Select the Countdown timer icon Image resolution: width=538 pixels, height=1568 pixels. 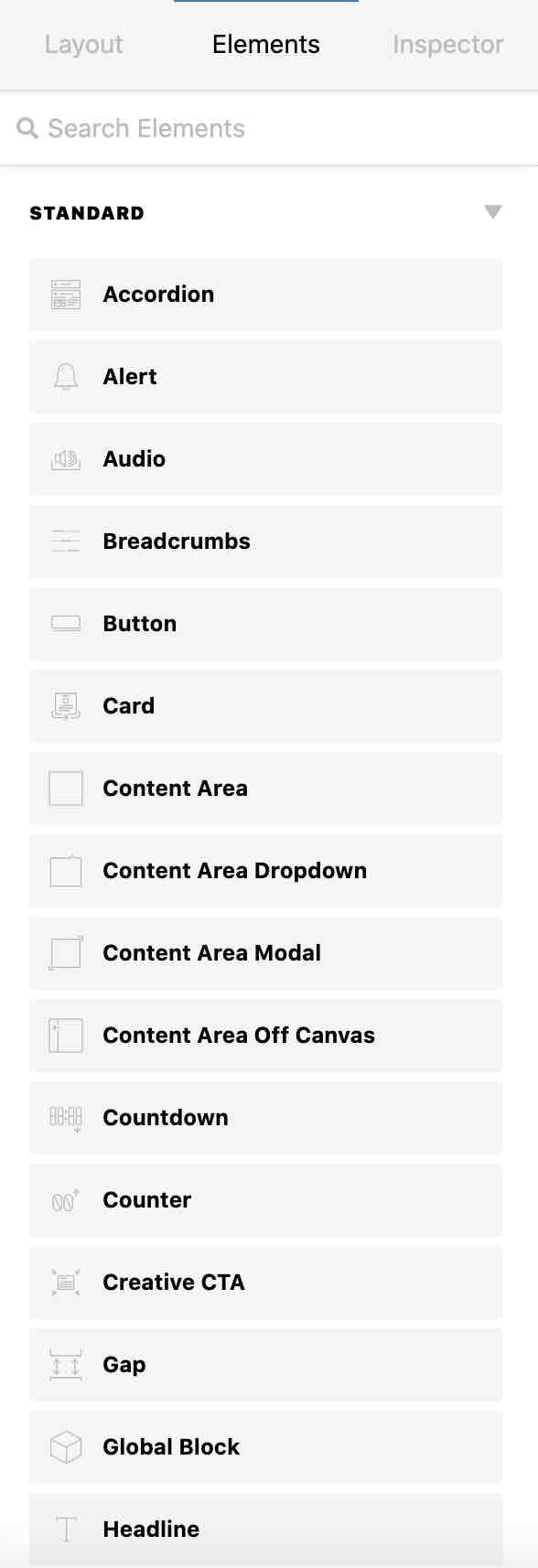(65, 1117)
